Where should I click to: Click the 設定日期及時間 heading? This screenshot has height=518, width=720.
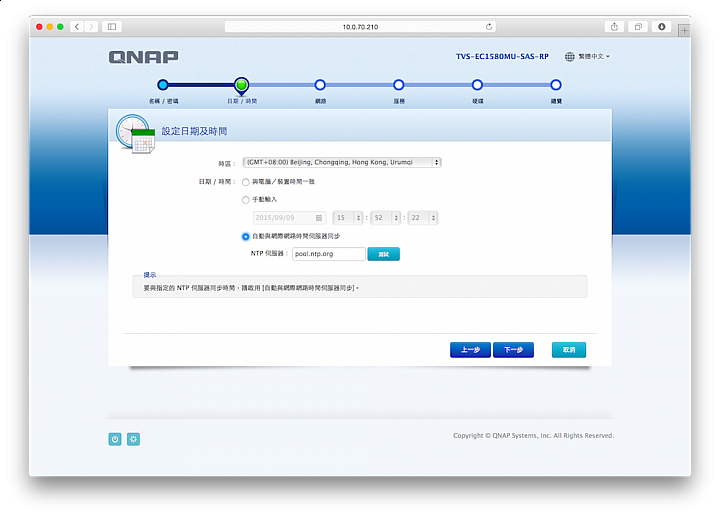tap(194, 131)
